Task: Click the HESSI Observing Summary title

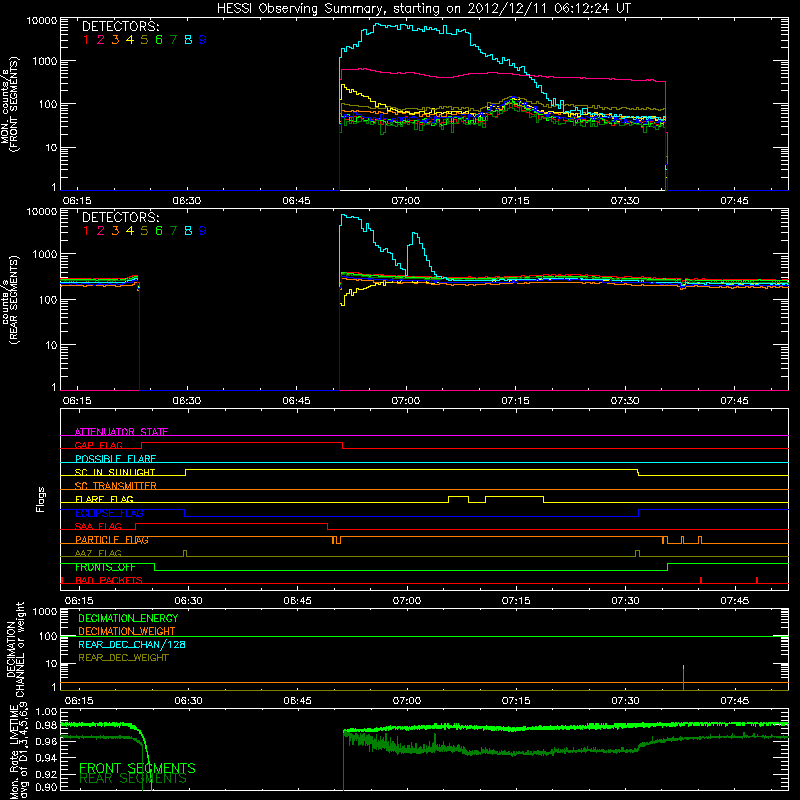Action: click(423, 9)
